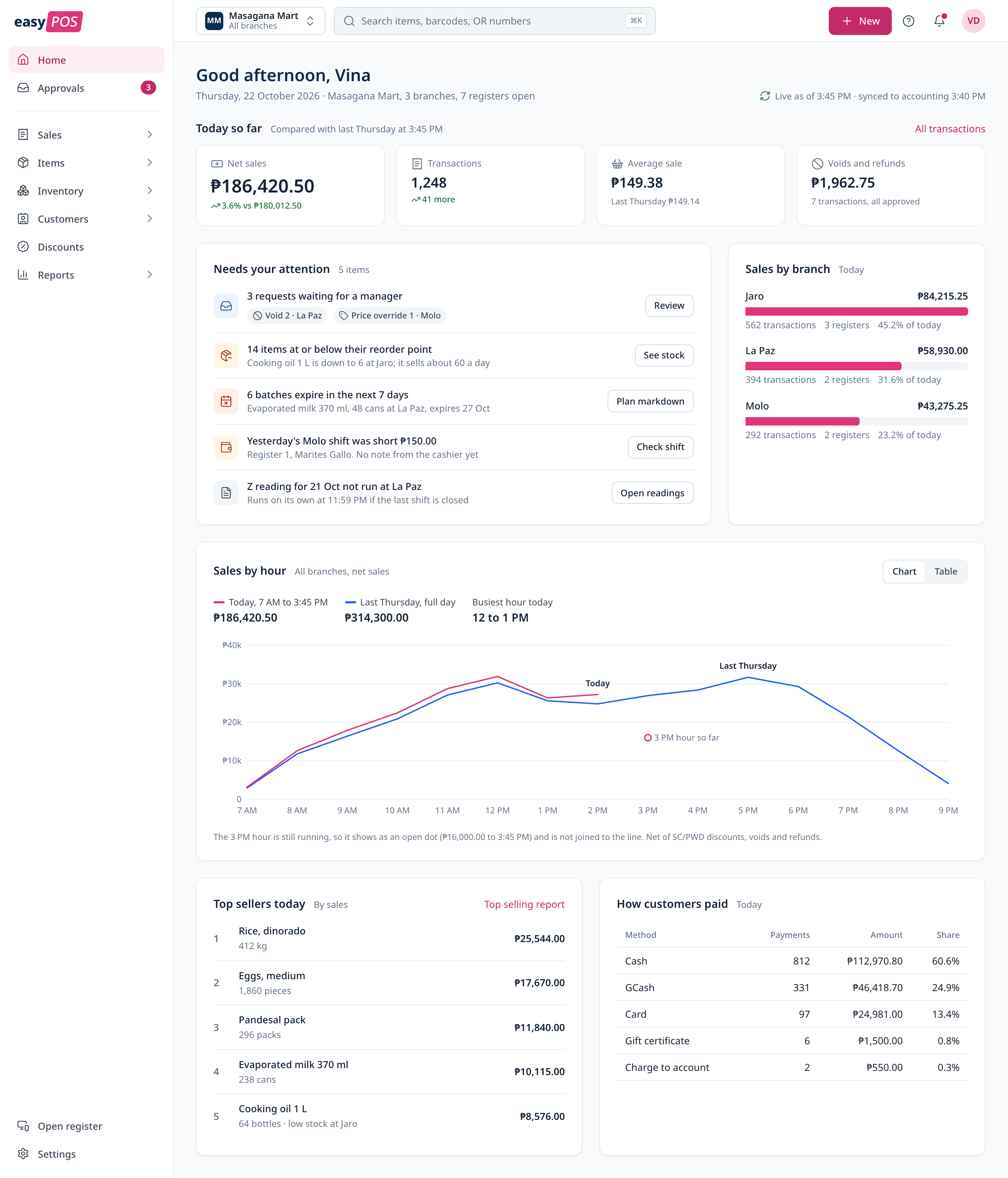Click the easyPOS logo
This screenshot has height=1178, width=1008.
48,22
